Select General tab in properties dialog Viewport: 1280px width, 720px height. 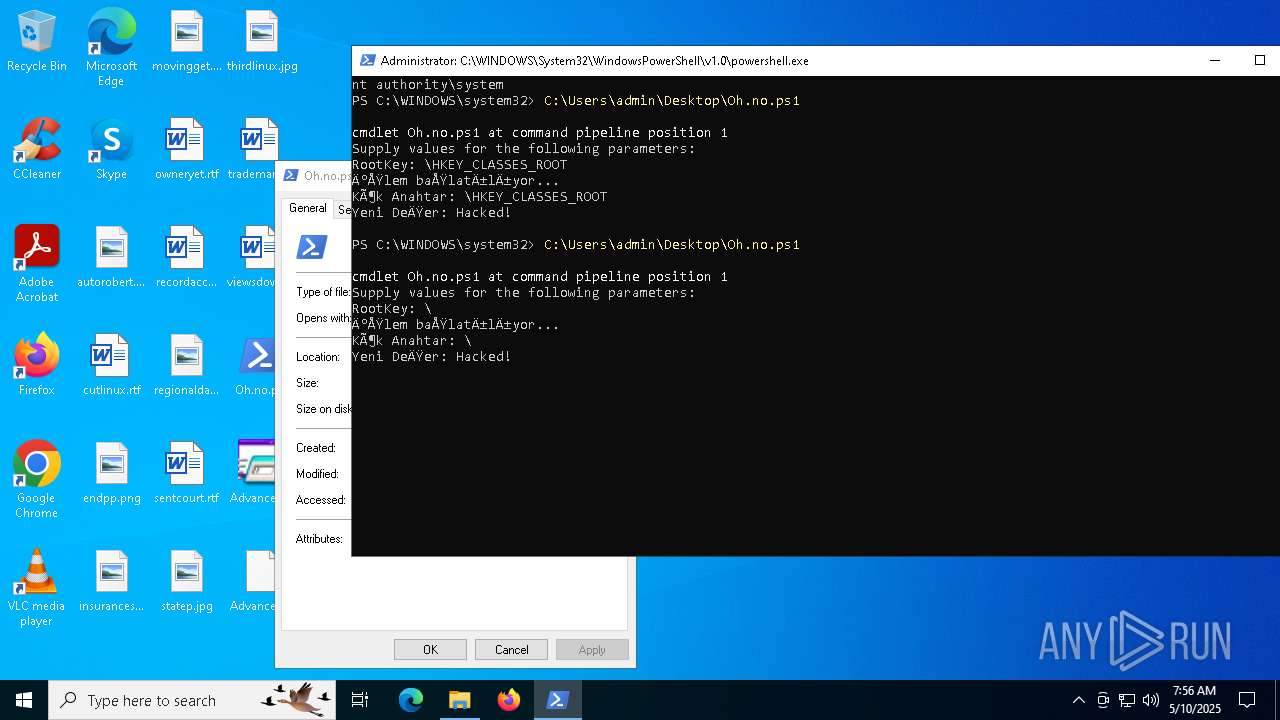click(x=307, y=208)
